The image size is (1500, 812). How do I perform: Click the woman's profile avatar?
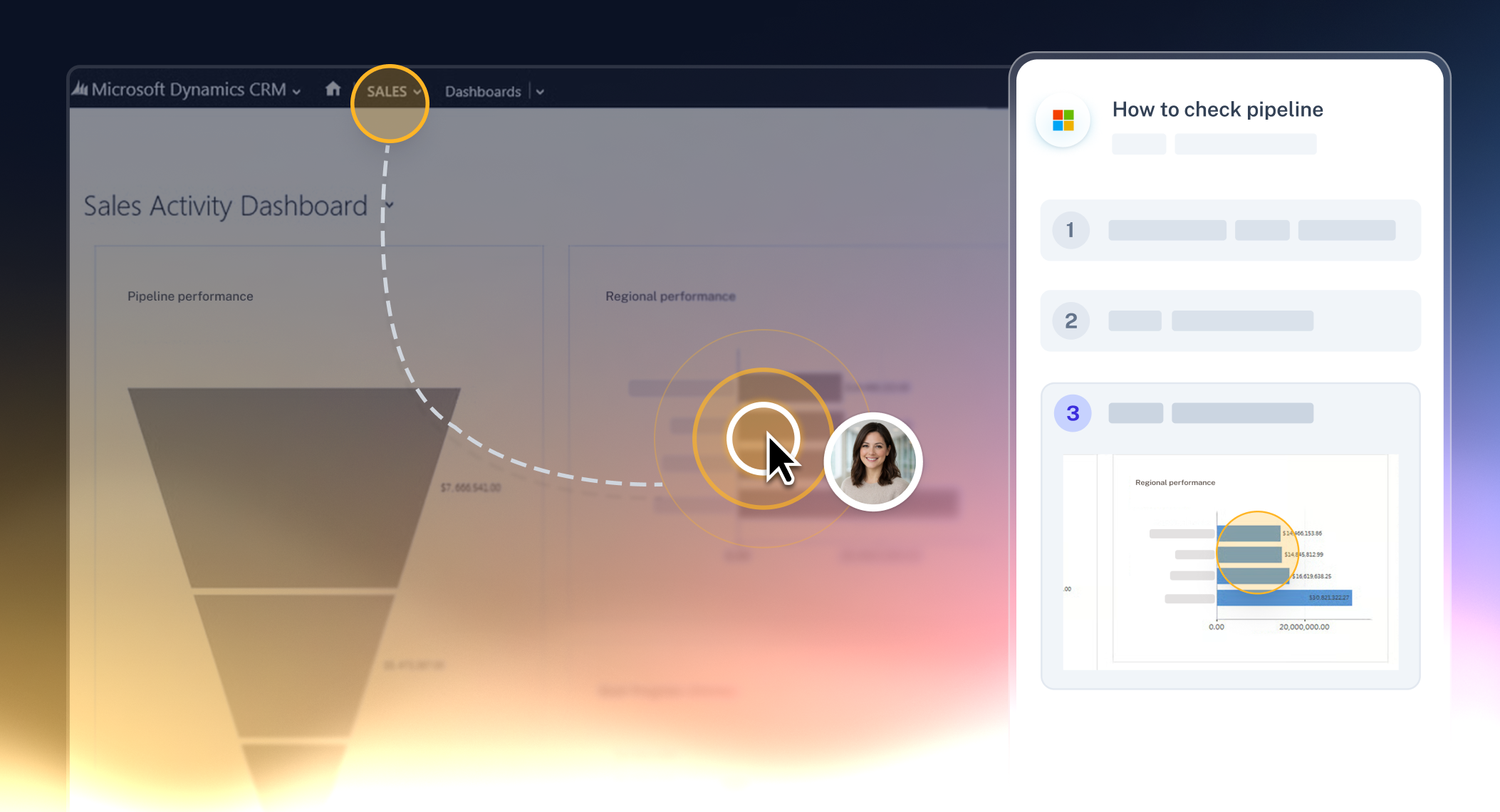pos(873,462)
